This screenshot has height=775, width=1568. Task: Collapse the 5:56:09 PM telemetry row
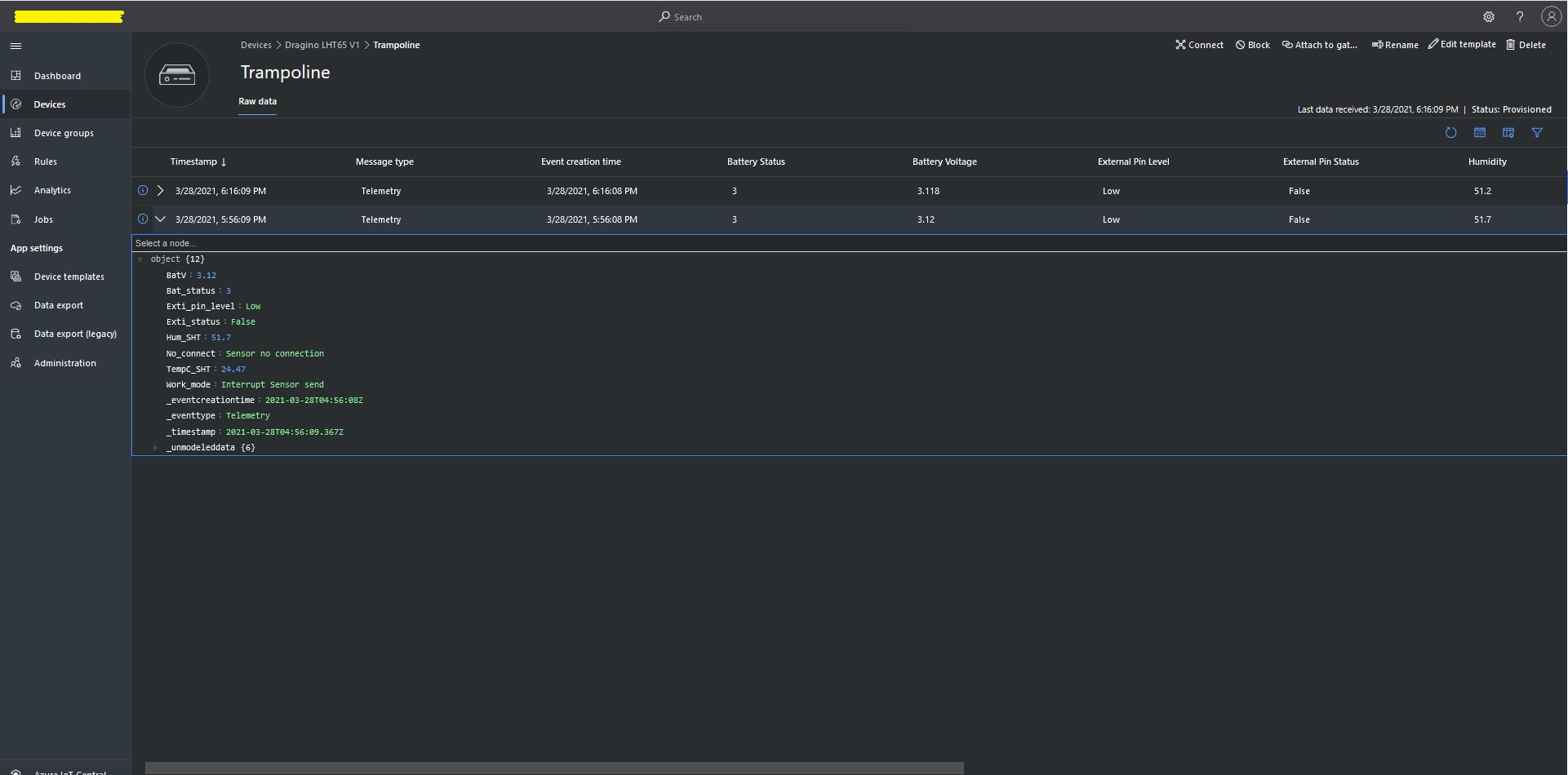click(161, 219)
